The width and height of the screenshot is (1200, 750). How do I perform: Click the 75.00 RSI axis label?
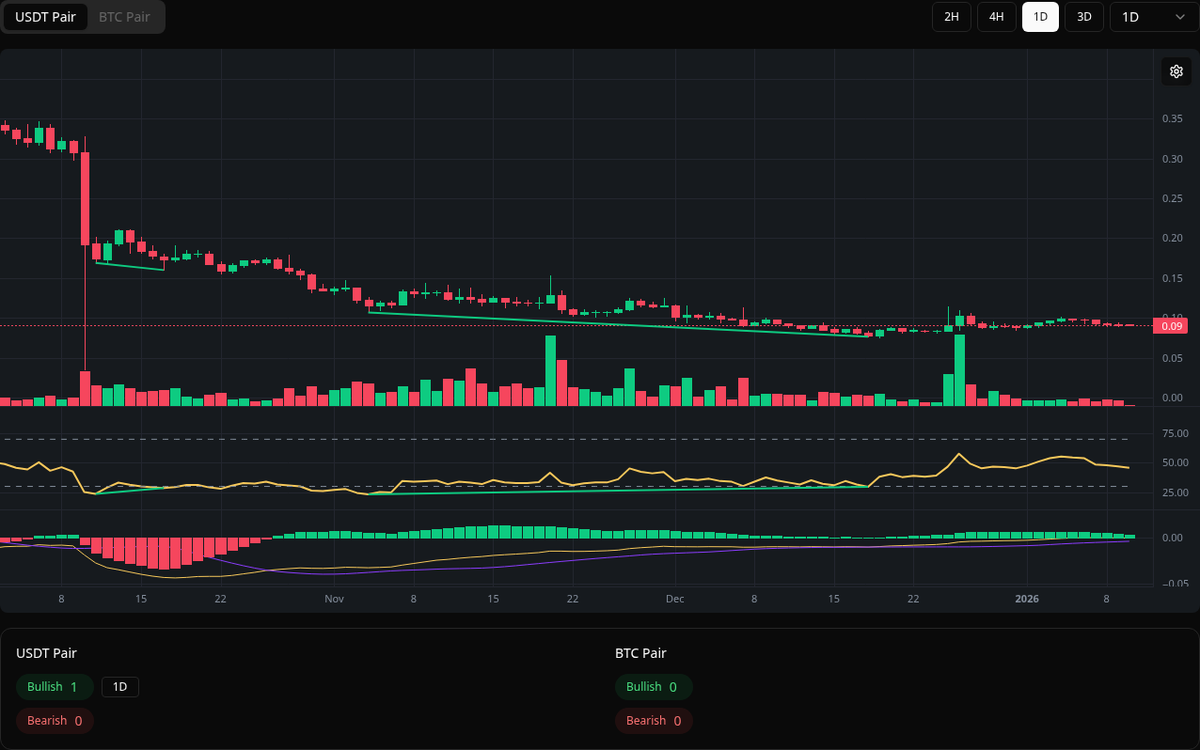pos(1175,433)
